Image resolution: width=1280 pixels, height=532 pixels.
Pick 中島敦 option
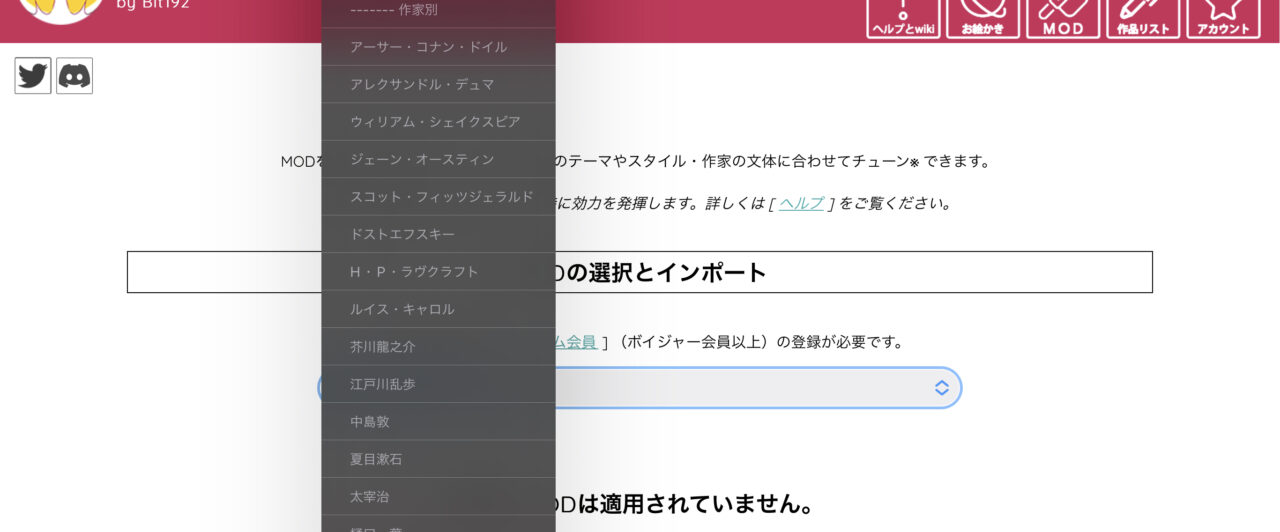pyautogui.click(x=438, y=422)
